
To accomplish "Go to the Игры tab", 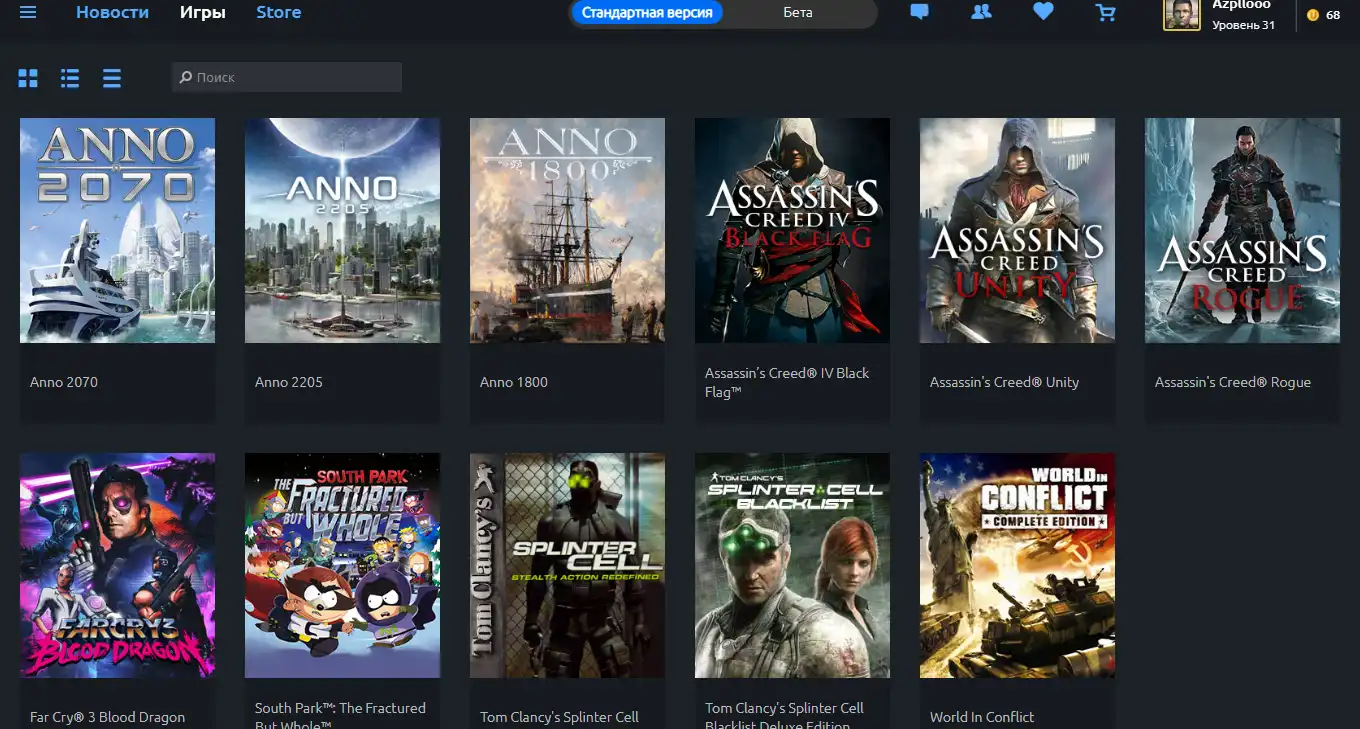I will point(203,12).
